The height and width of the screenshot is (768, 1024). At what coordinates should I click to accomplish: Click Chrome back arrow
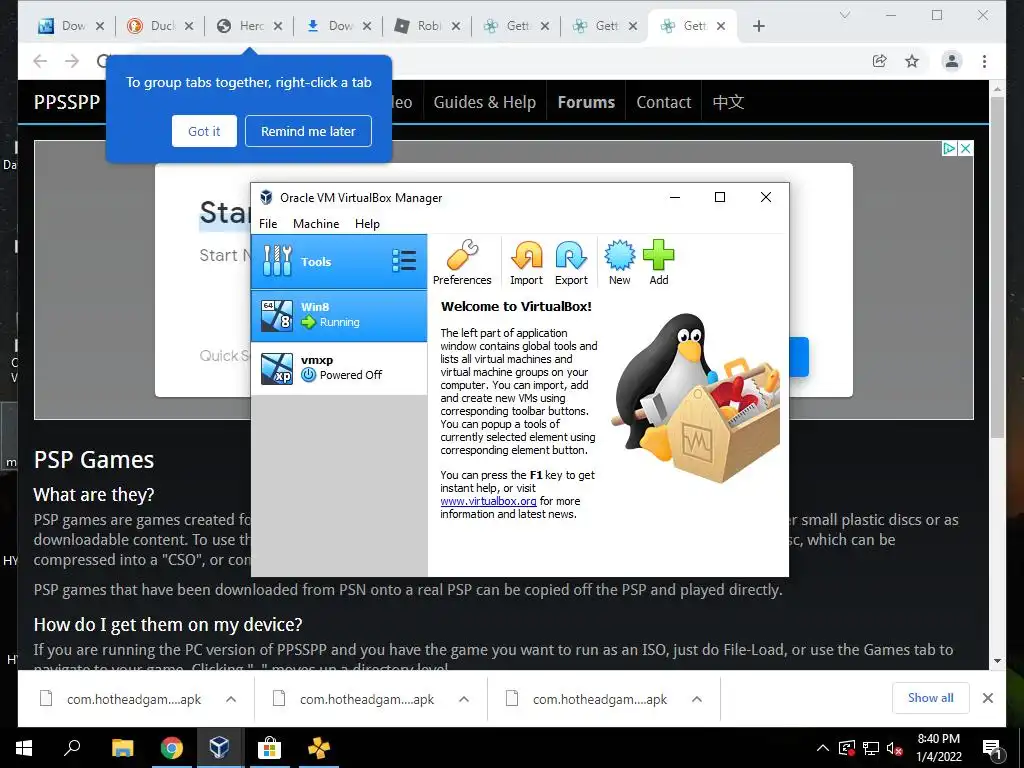[x=40, y=61]
